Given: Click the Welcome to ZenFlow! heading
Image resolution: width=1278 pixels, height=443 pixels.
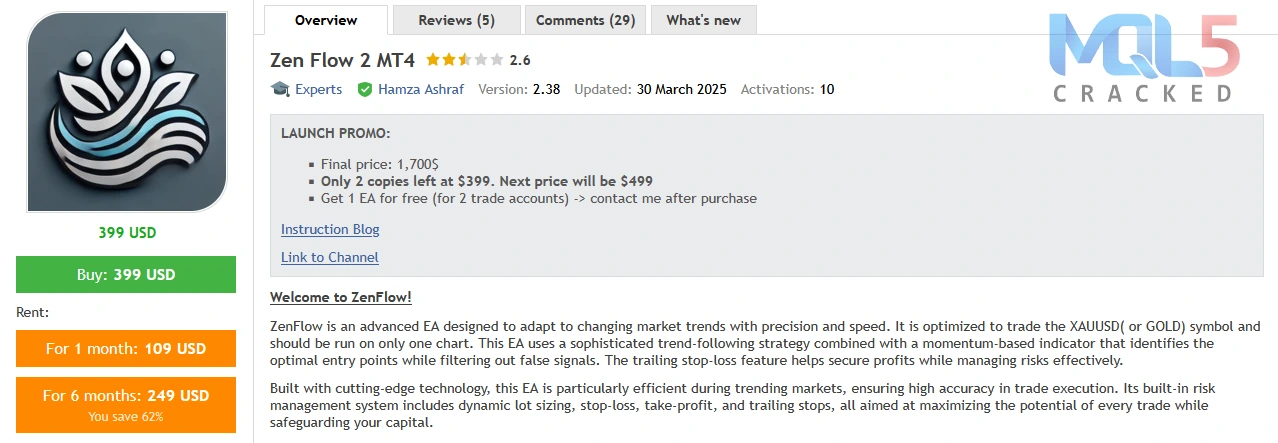Looking at the screenshot, I should [x=341, y=297].
